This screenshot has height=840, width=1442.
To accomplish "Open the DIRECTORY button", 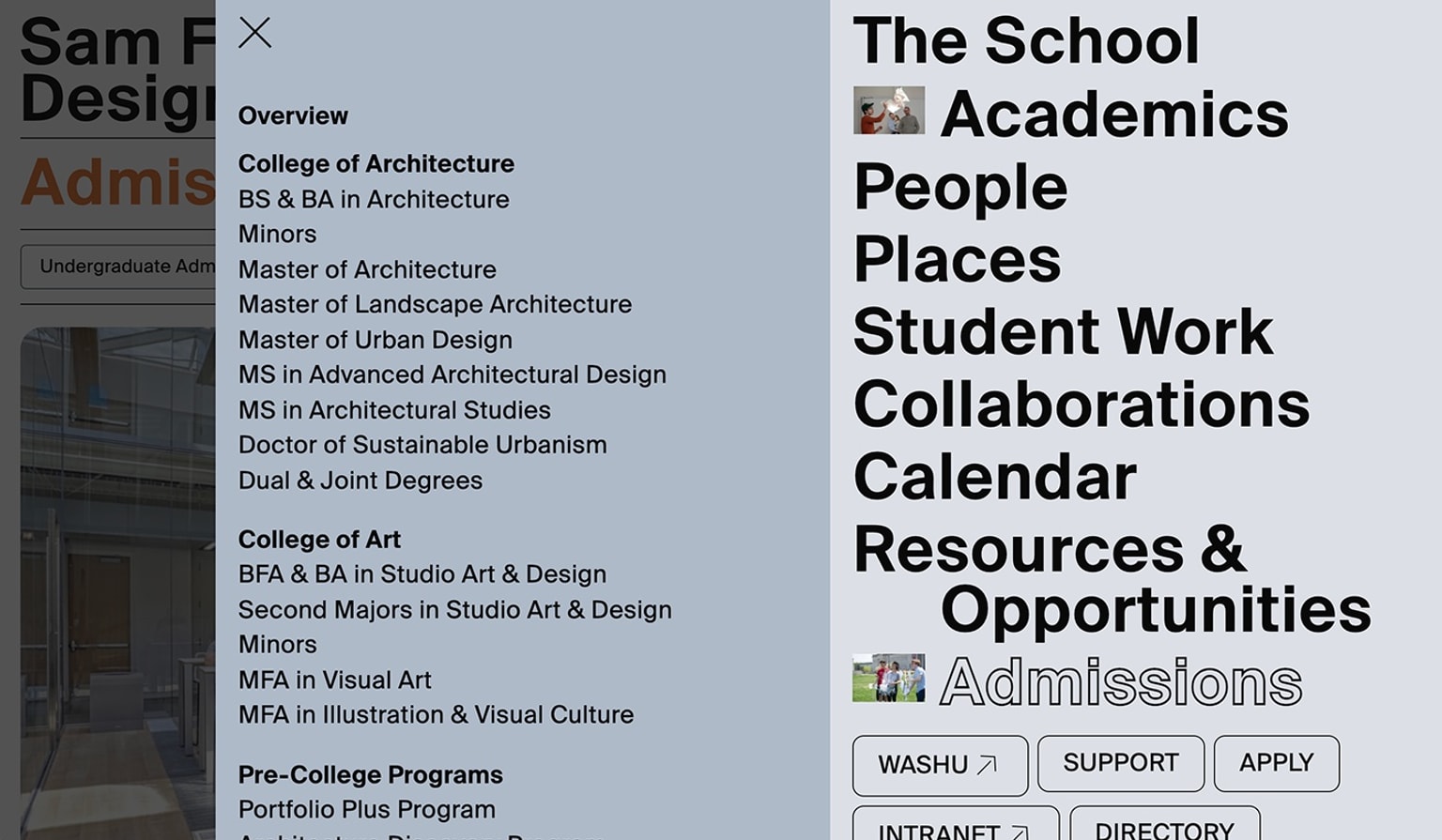I will (1164, 827).
